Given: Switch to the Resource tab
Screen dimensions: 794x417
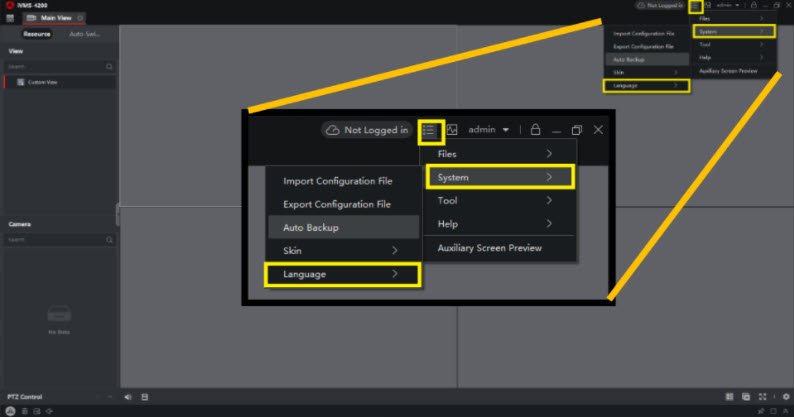Looking at the screenshot, I should pyautogui.click(x=37, y=34).
